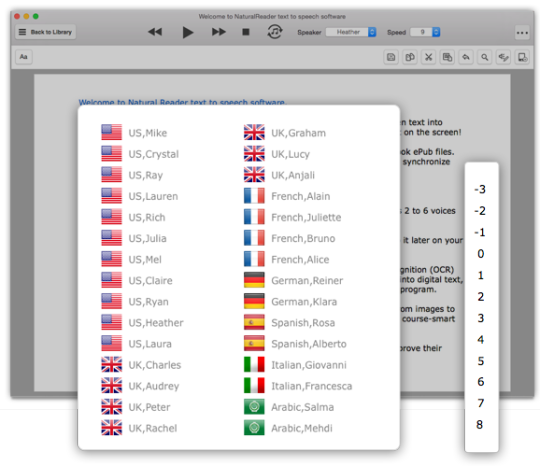Viewport: 540px width, 466px height.
Task: Select US,Ryan voice
Action: pyautogui.click(x=135, y=302)
